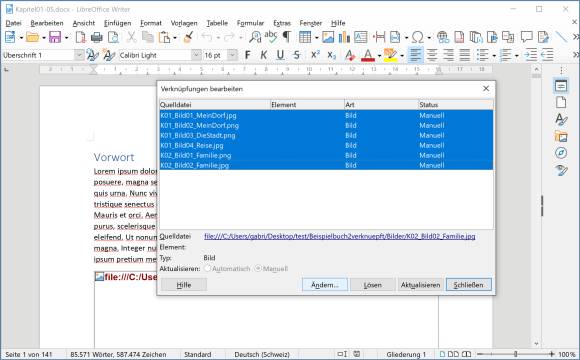Select the Clone formatting brush
Viewport: 580px width, 360px height.
(x=189, y=37)
